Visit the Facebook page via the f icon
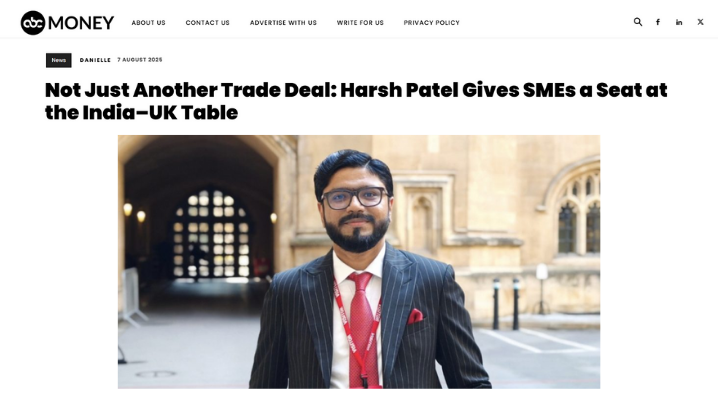The height and width of the screenshot is (400, 718). (658, 22)
